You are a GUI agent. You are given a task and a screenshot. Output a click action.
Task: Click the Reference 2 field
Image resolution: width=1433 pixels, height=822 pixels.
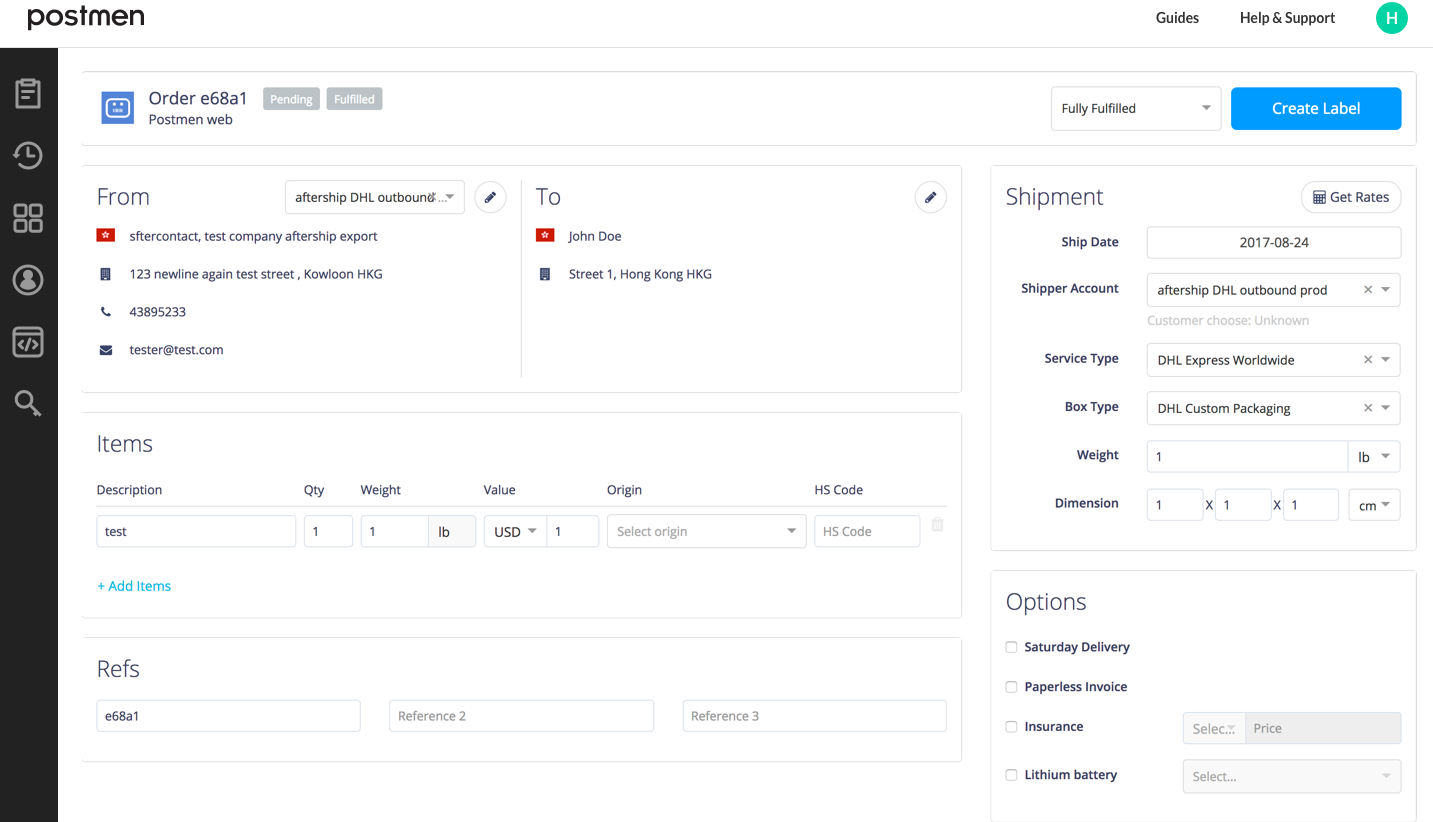pyautogui.click(x=521, y=716)
